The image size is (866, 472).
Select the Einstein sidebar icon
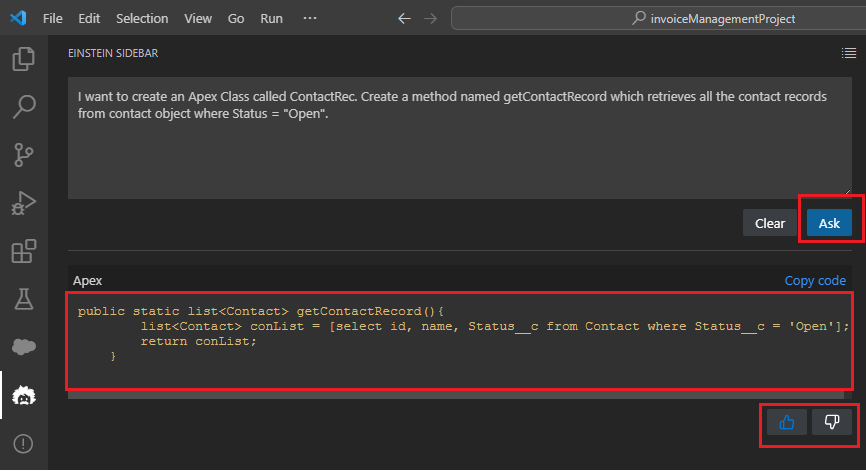23,396
